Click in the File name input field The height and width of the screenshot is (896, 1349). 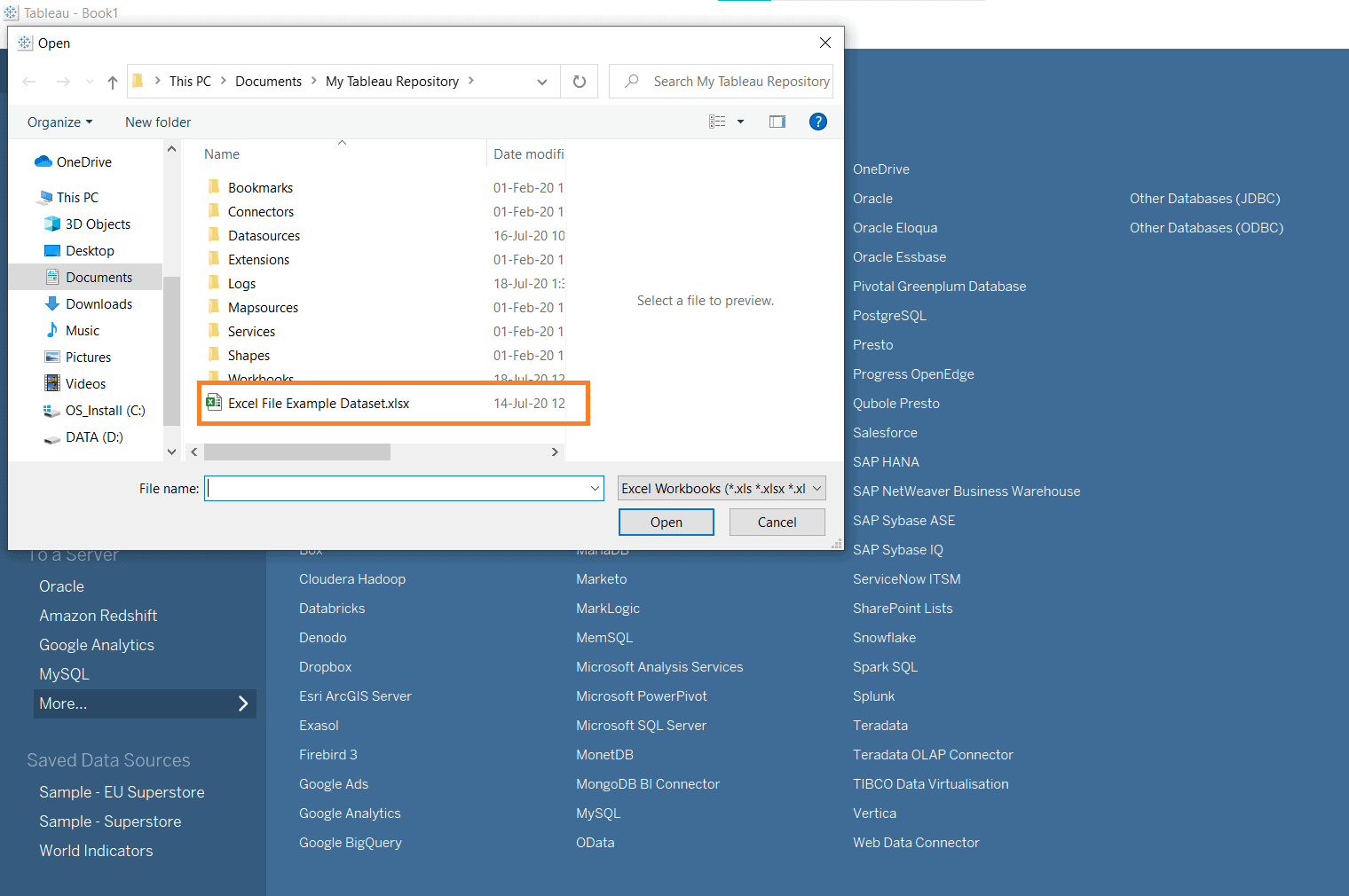coord(396,488)
